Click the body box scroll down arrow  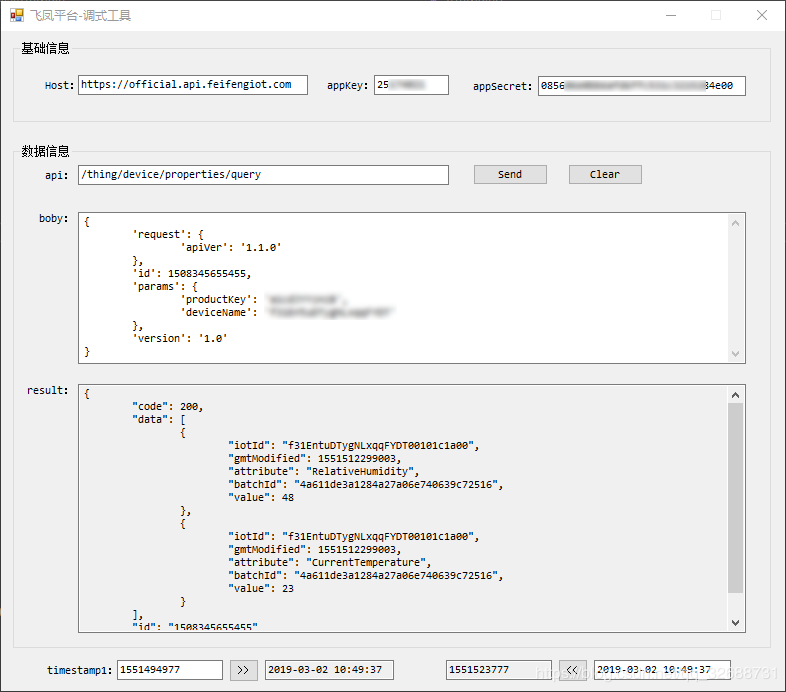coord(735,354)
